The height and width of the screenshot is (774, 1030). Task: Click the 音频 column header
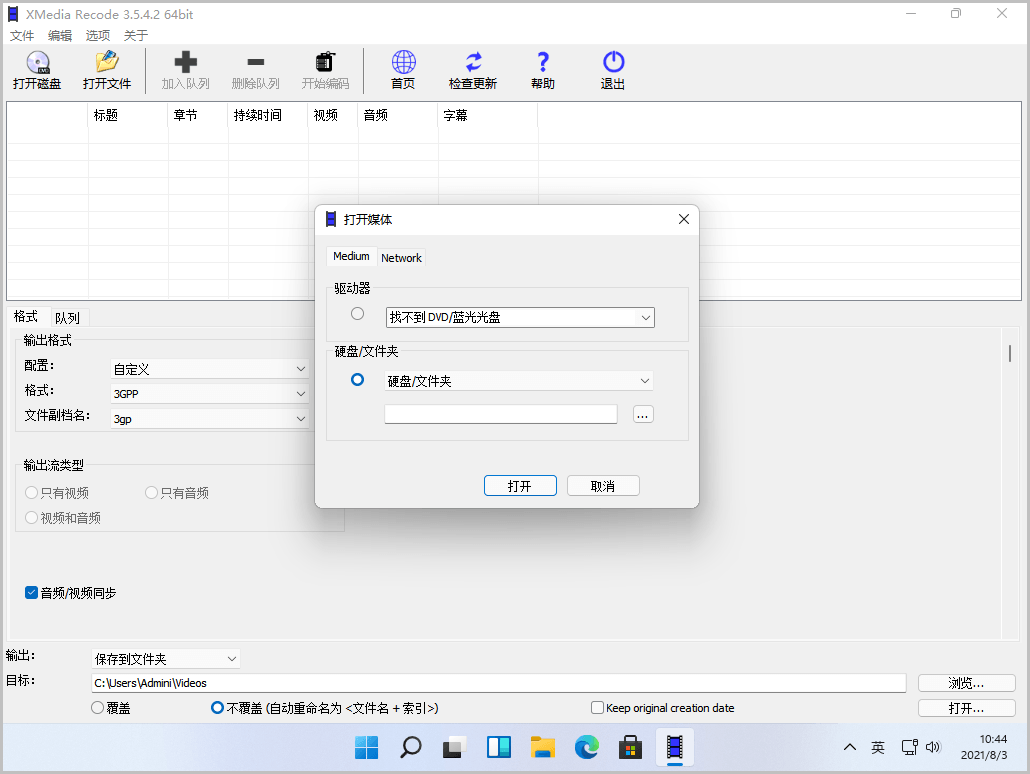pyautogui.click(x=398, y=116)
